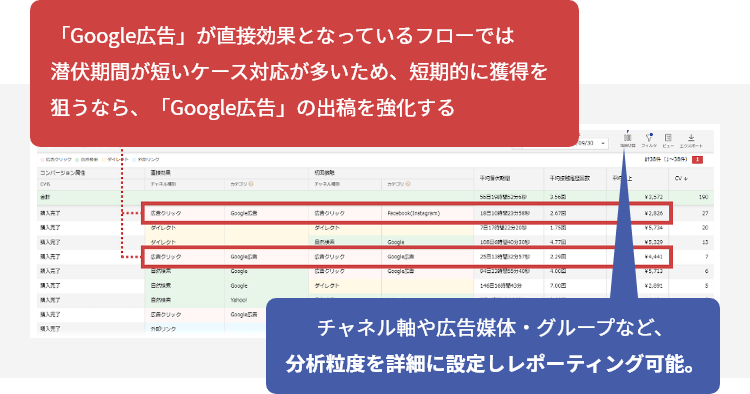Click the 外部リンク channel cell in last row
Viewport: 750px width, 394px height.
click(164, 329)
